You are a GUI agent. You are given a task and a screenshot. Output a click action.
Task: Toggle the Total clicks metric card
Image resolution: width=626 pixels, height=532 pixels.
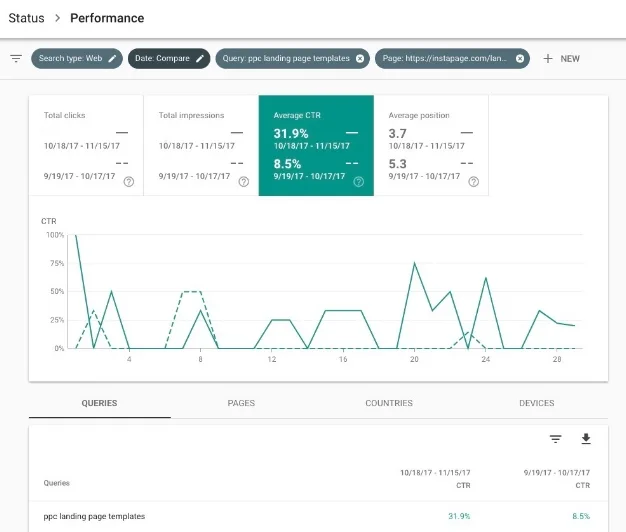(86, 145)
